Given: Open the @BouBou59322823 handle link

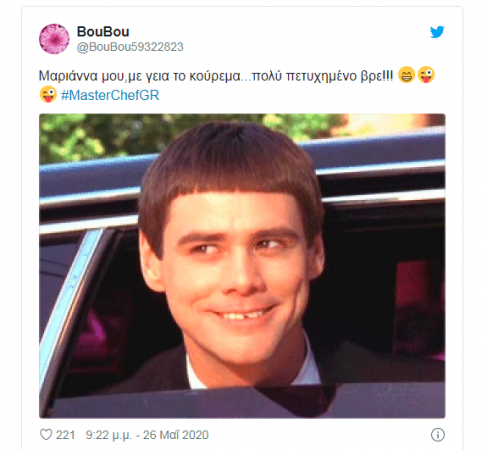Looking at the screenshot, I should pyautogui.click(x=130, y=47).
